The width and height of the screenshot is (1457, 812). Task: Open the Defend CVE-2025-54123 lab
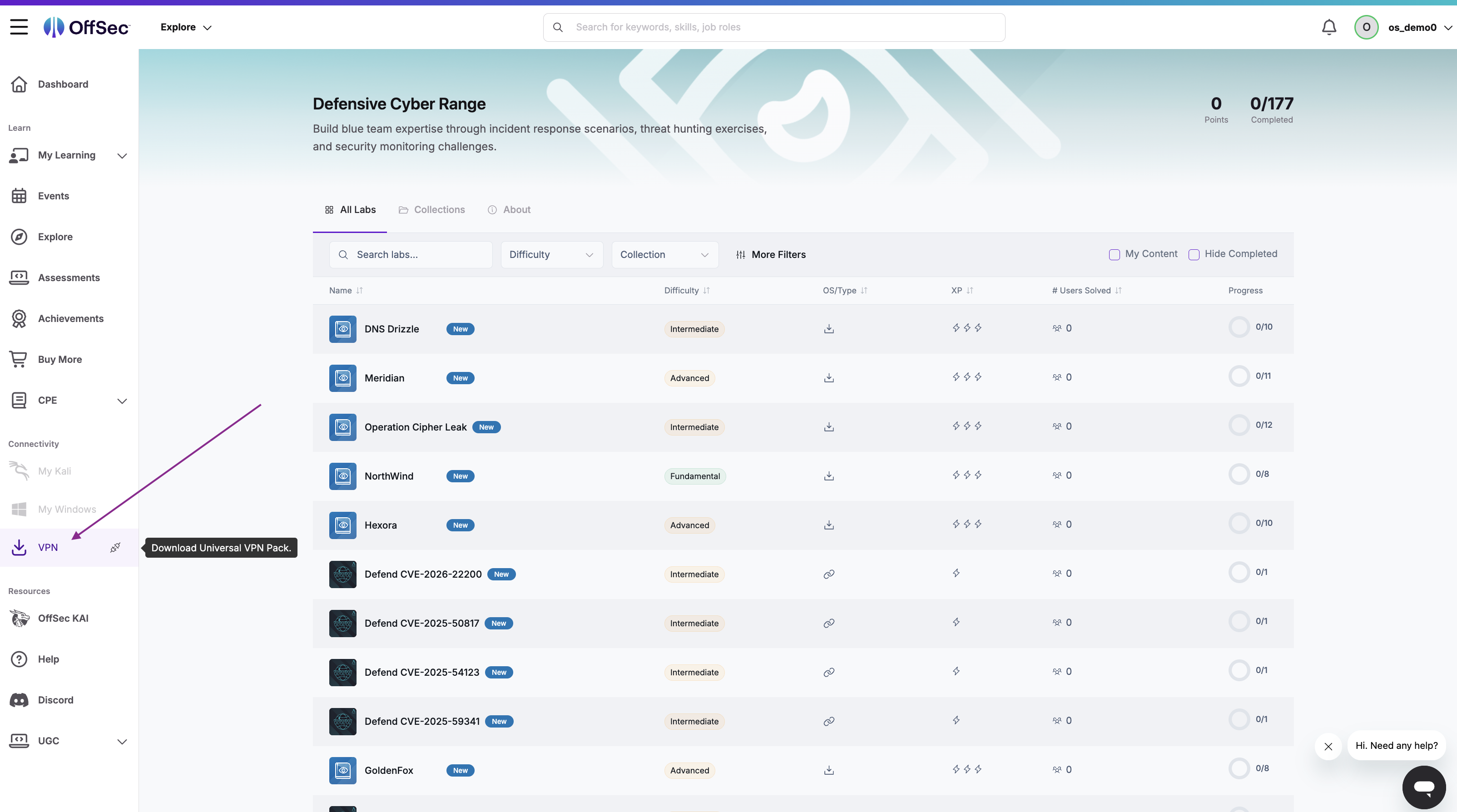[x=421, y=672]
